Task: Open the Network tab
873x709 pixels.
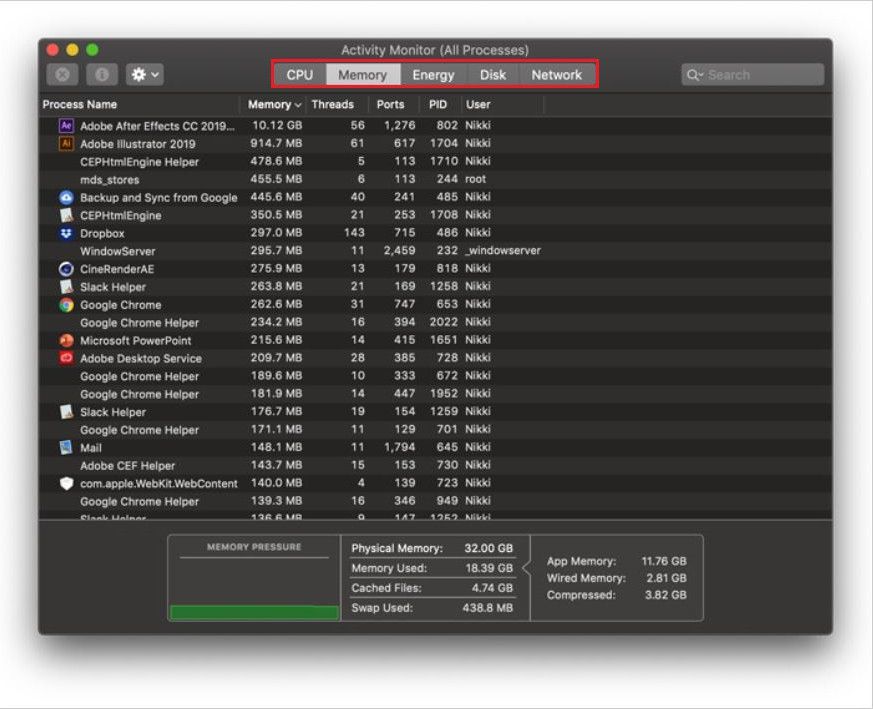Action: (556, 75)
